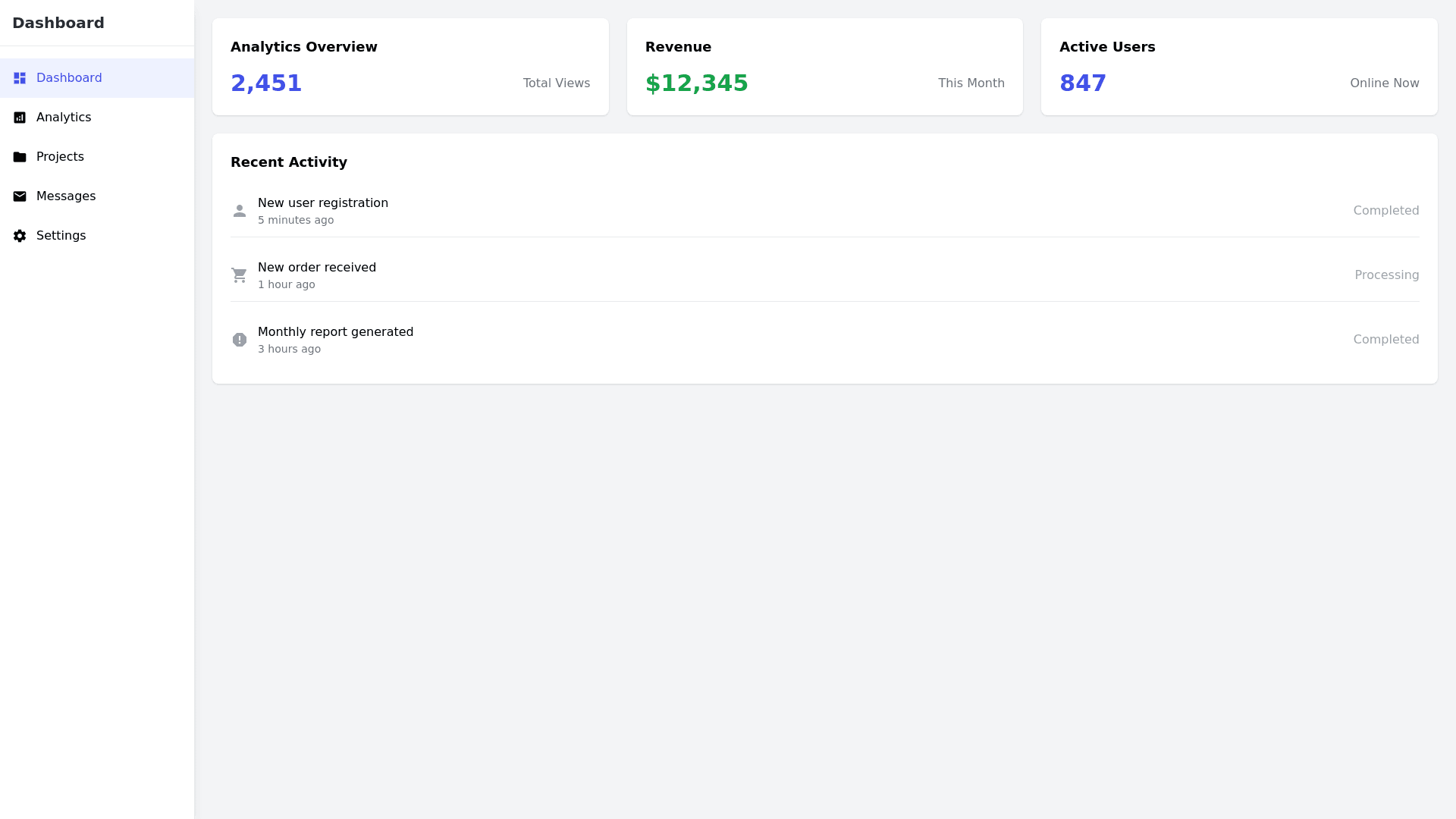1456x819 pixels.
Task: Click the Analytics Overview card
Action: [410, 67]
